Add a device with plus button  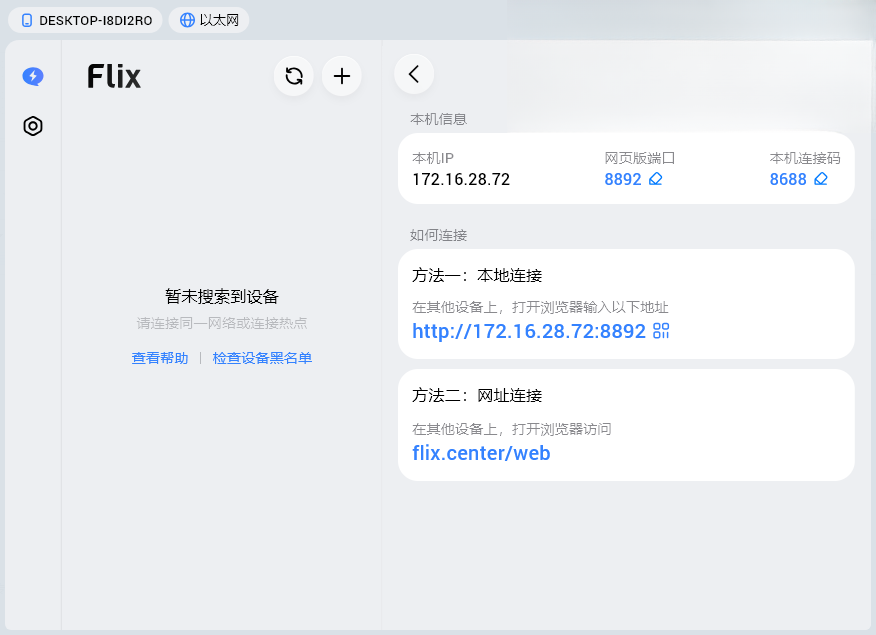[342, 76]
